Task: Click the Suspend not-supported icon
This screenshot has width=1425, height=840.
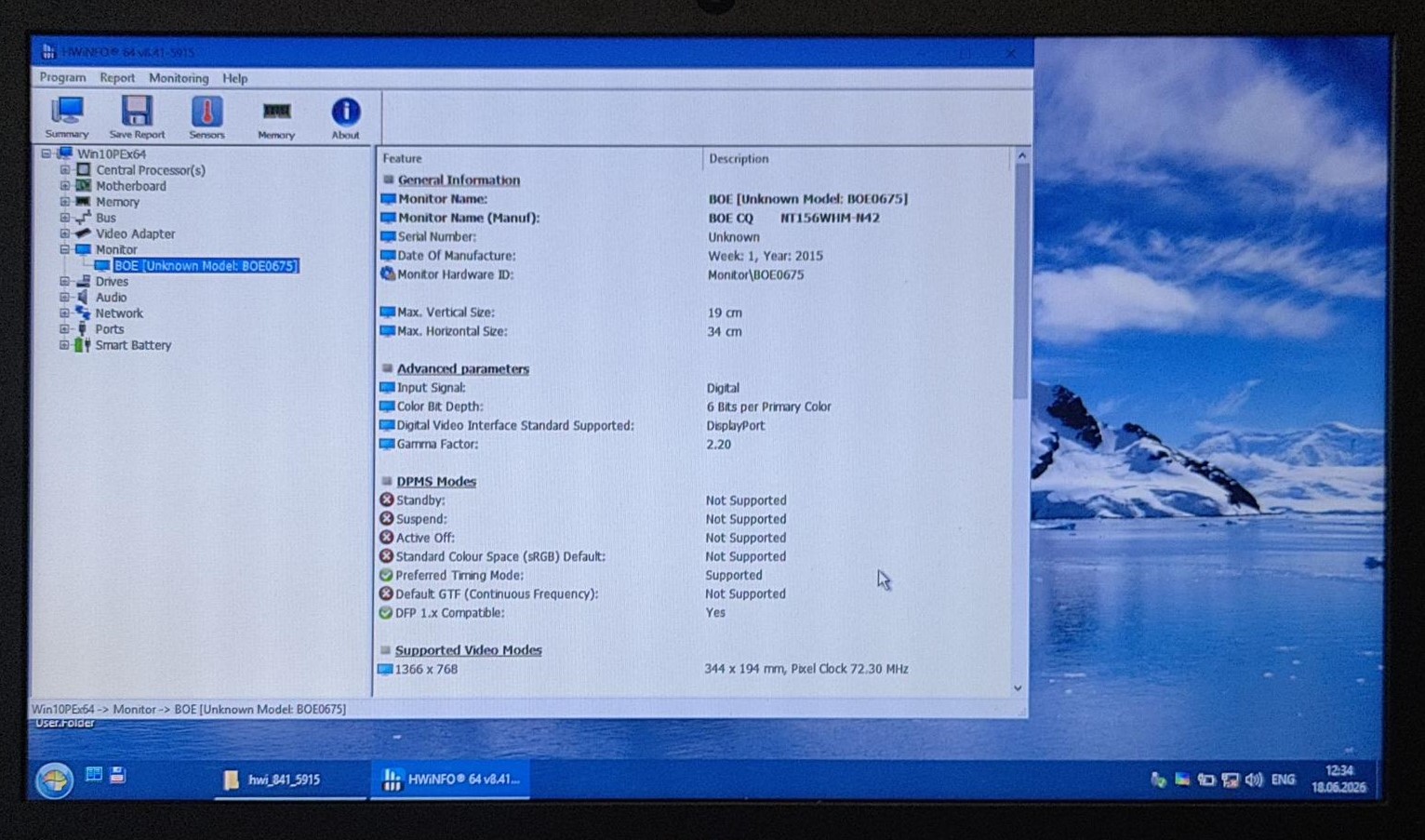Action: pyautogui.click(x=386, y=519)
